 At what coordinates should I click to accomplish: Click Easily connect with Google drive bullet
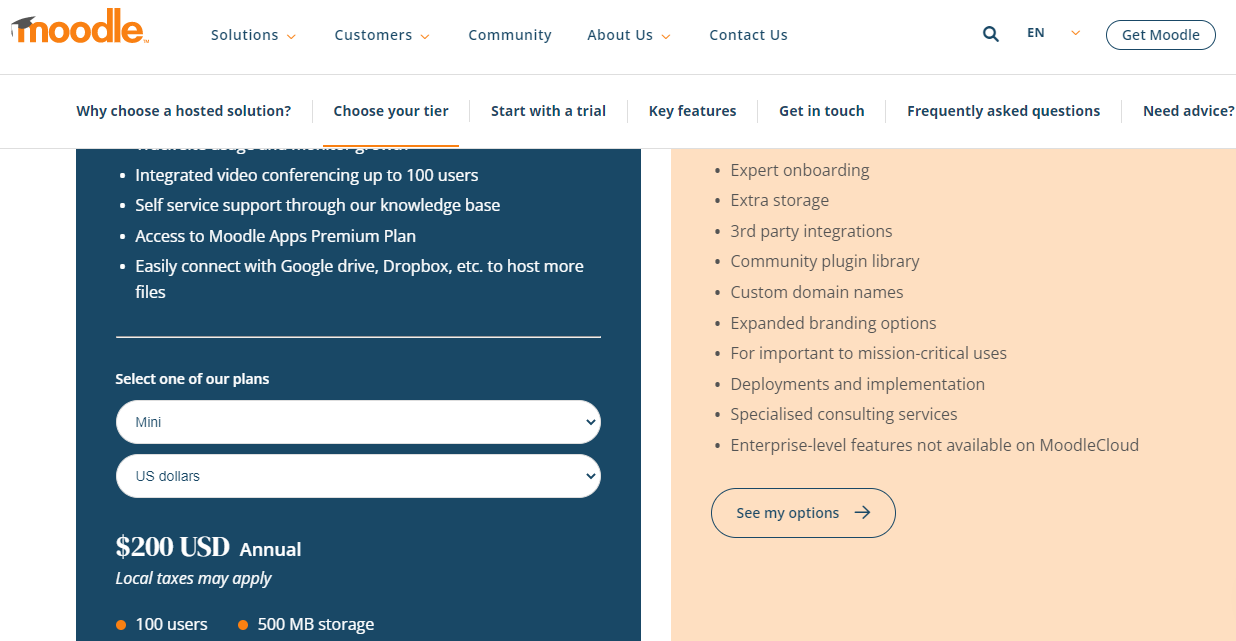(360, 279)
